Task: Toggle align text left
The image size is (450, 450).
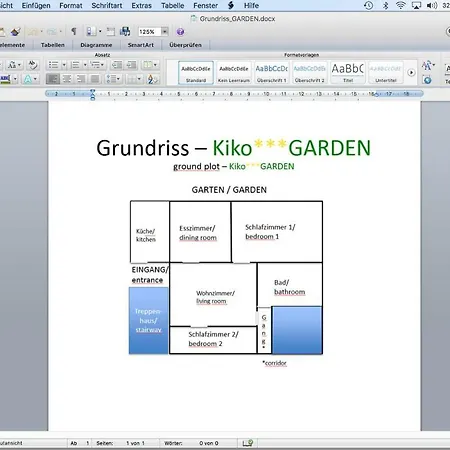Action: [52, 79]
